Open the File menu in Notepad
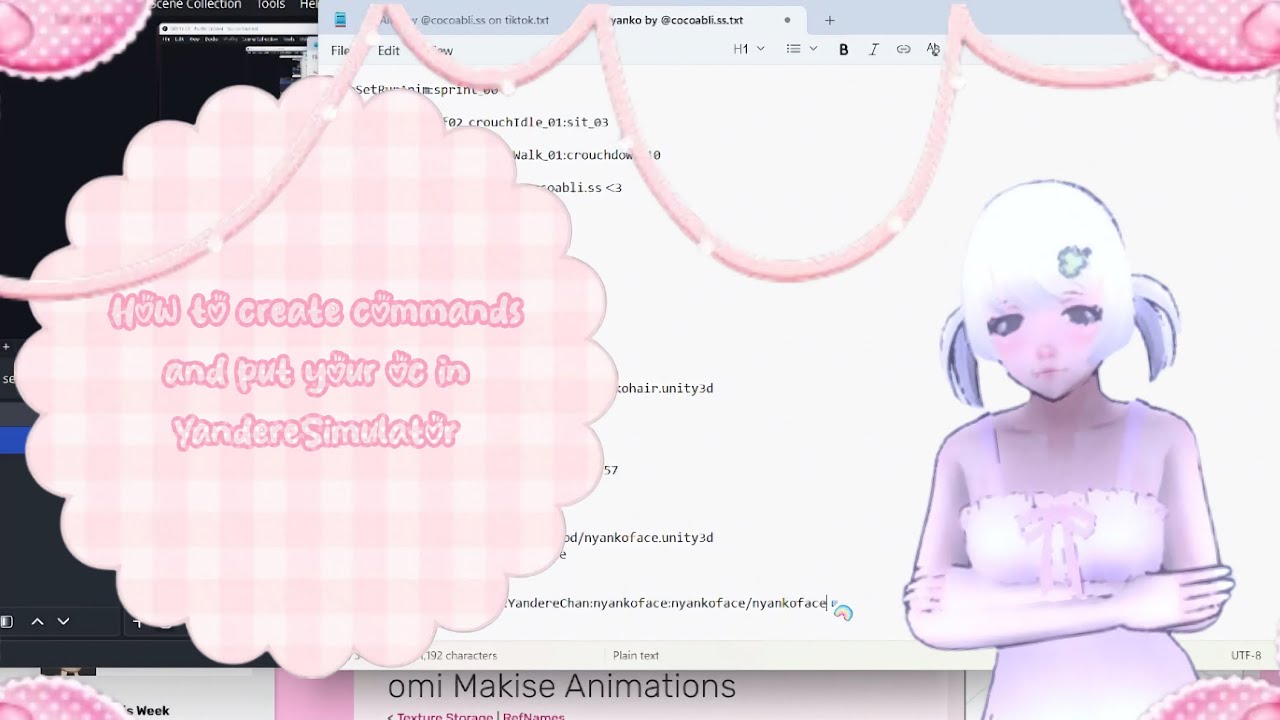 [x=340, y=51]
